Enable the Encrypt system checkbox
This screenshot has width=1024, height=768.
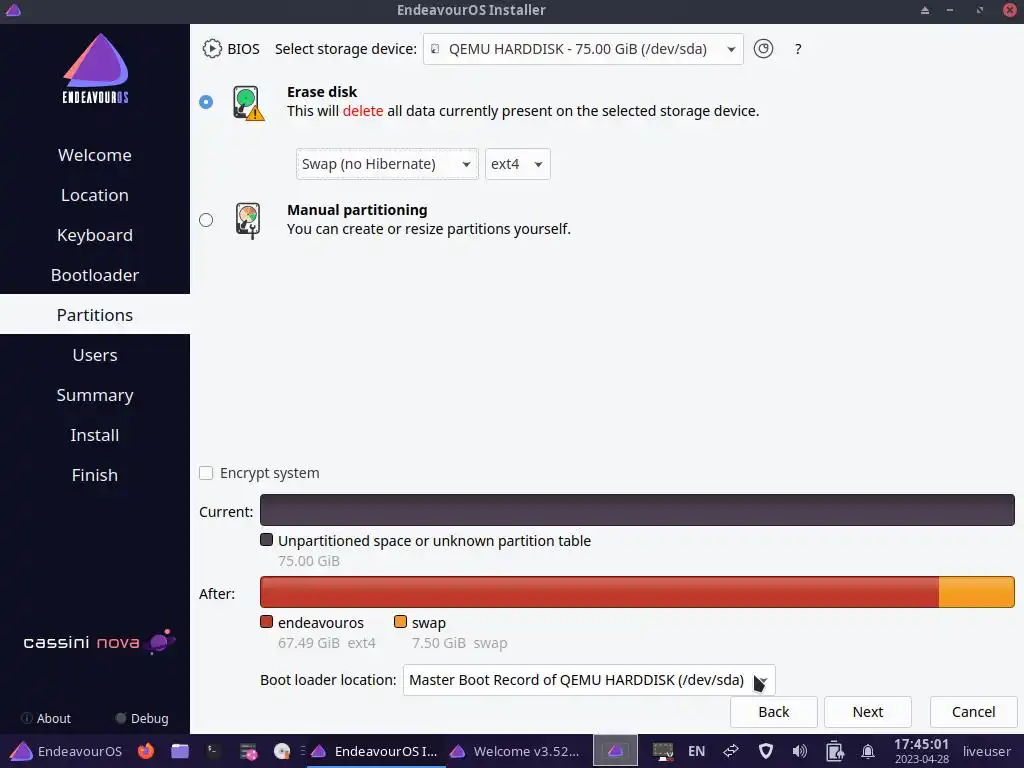coord(206,473)
